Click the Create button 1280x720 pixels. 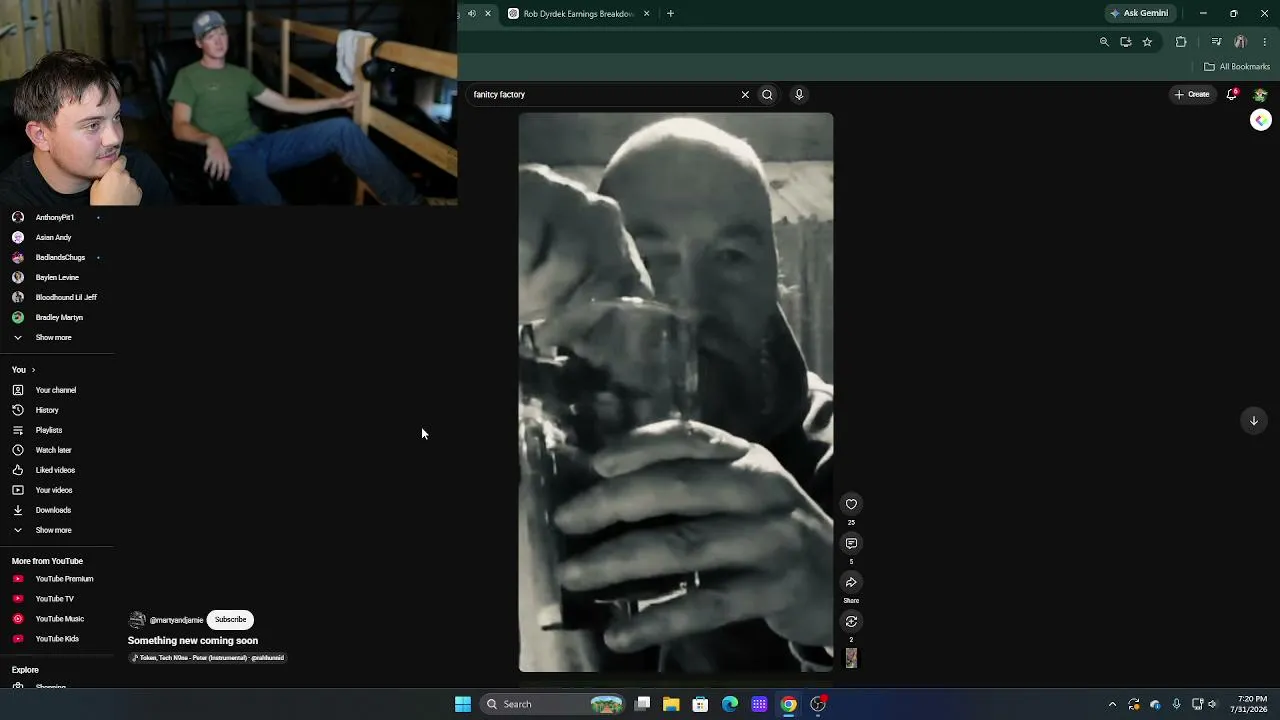pyautogui.click(x=1192, y=94)
